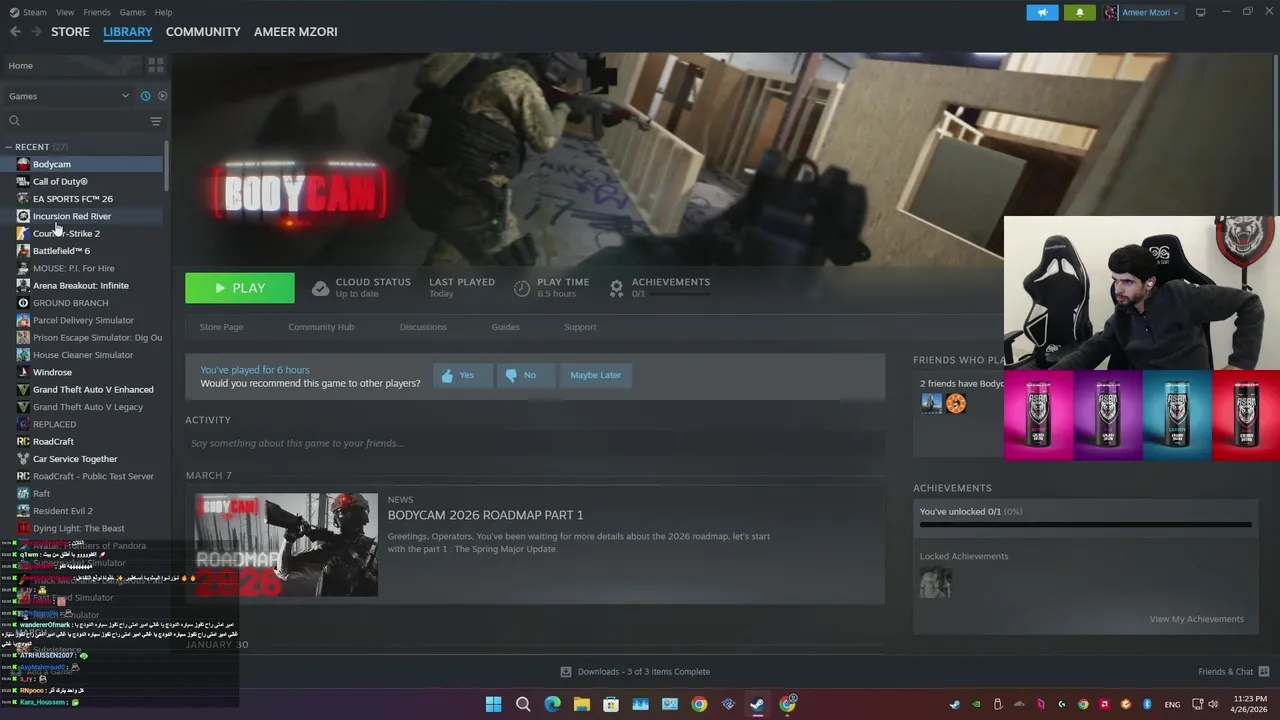This screenshot has width=1280, height=720.
Task: Open Microsoft Edge from taskbar
Action: coord(552,704)
